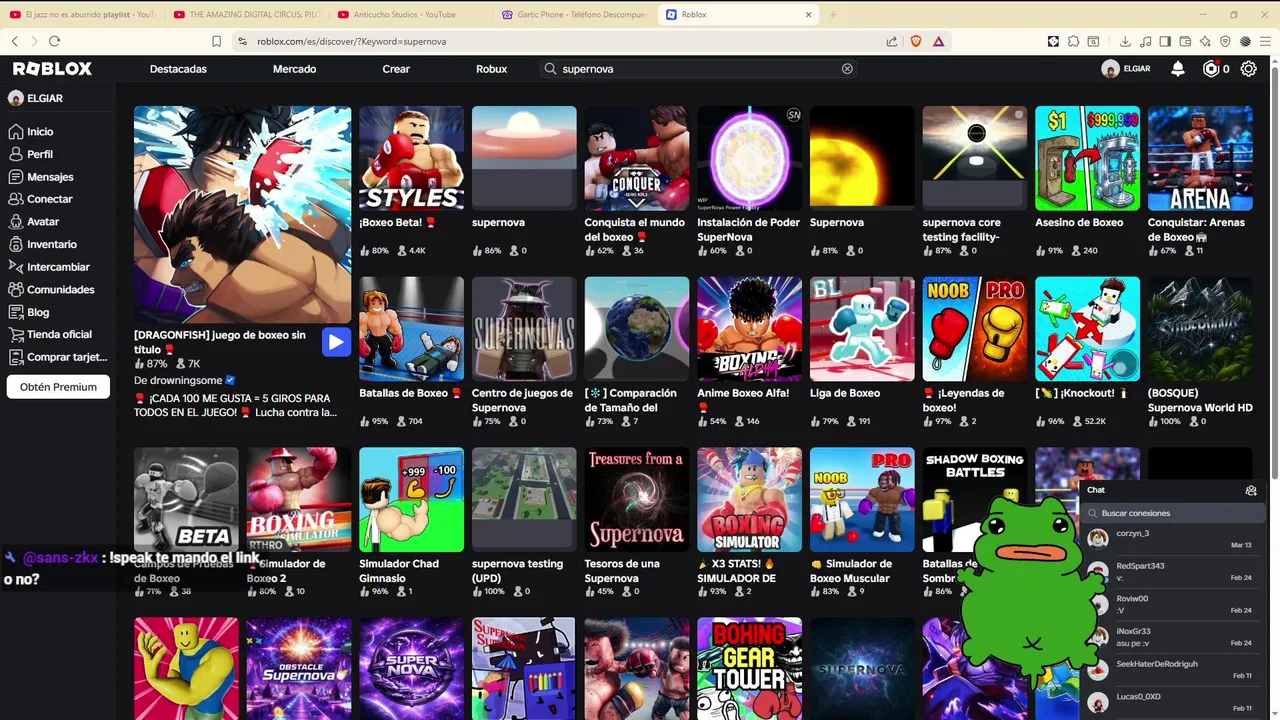Screen dimensions: 1280x720
Task: Click the Buscar conexiones chat search field
Action: pos(1173,513)
